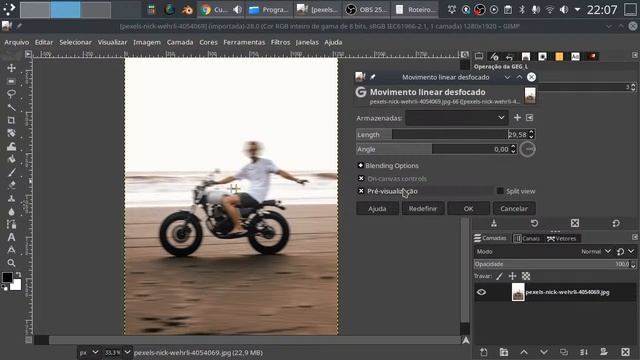Lower layer with down arrow

pyautogui.click(x=544, y=352)
